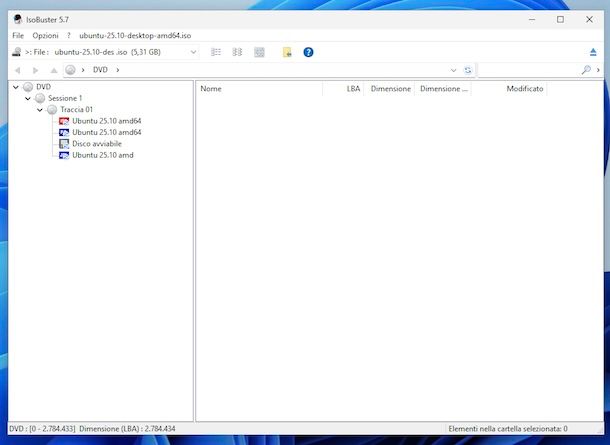610x445 pixels.
Task: Open the drive selection dropdown
Action: point(193,52)
